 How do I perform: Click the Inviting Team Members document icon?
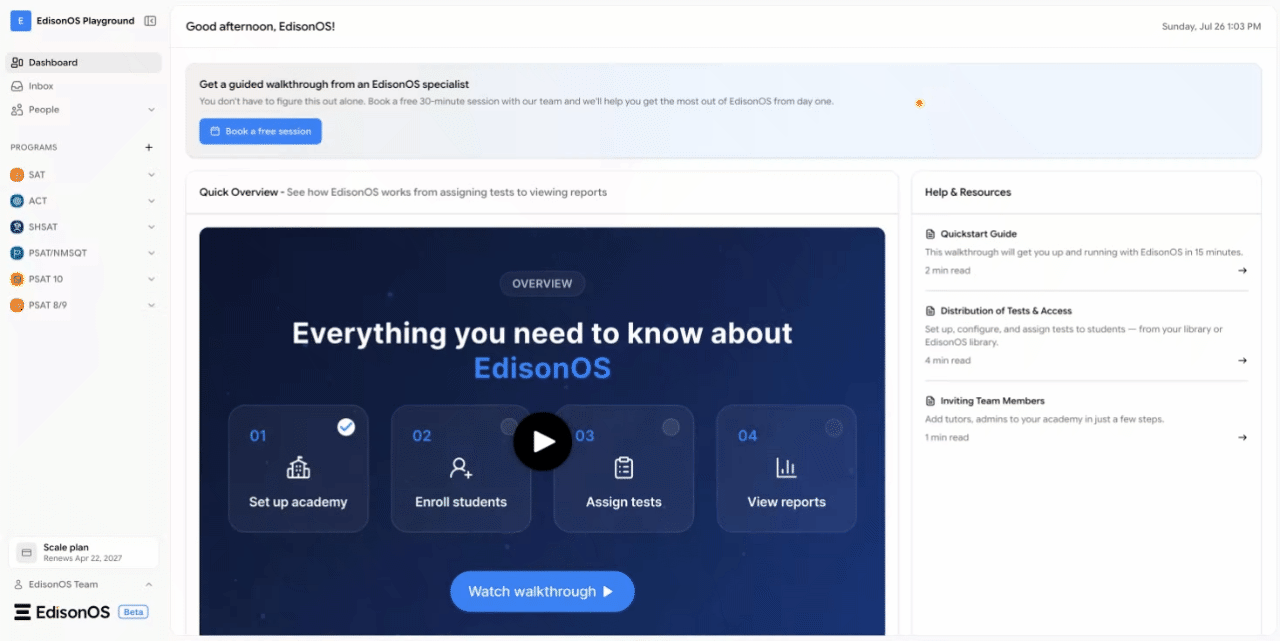click(930, 401)
